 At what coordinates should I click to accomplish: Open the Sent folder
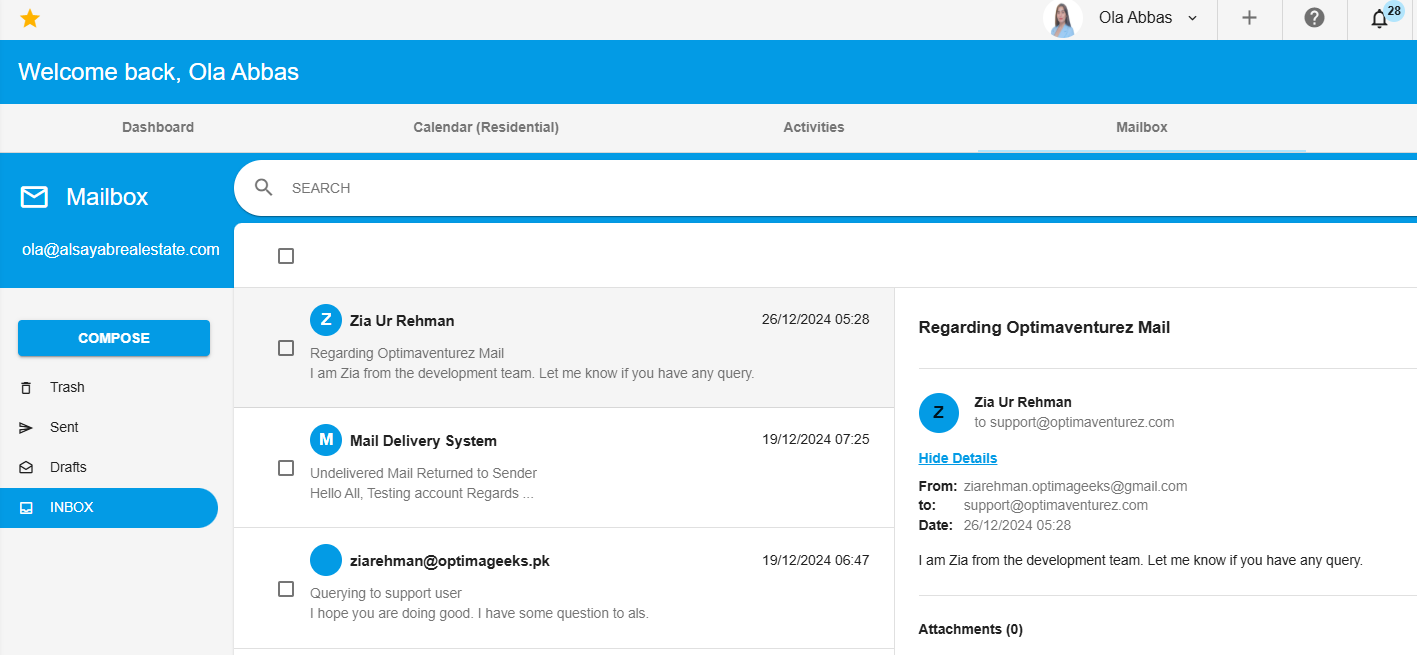[64, 427]
